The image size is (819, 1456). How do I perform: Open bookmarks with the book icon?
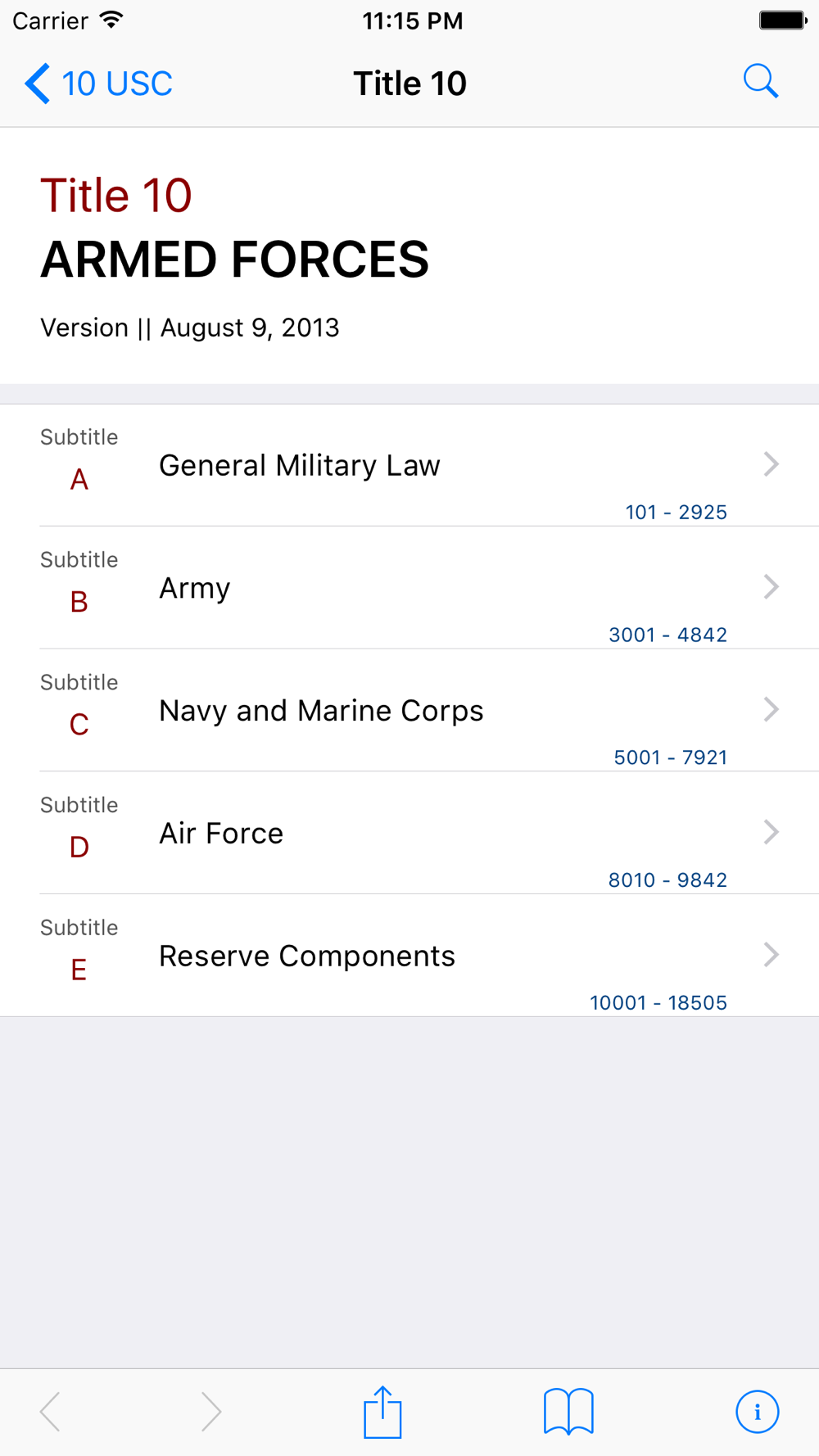(568, 1412)
